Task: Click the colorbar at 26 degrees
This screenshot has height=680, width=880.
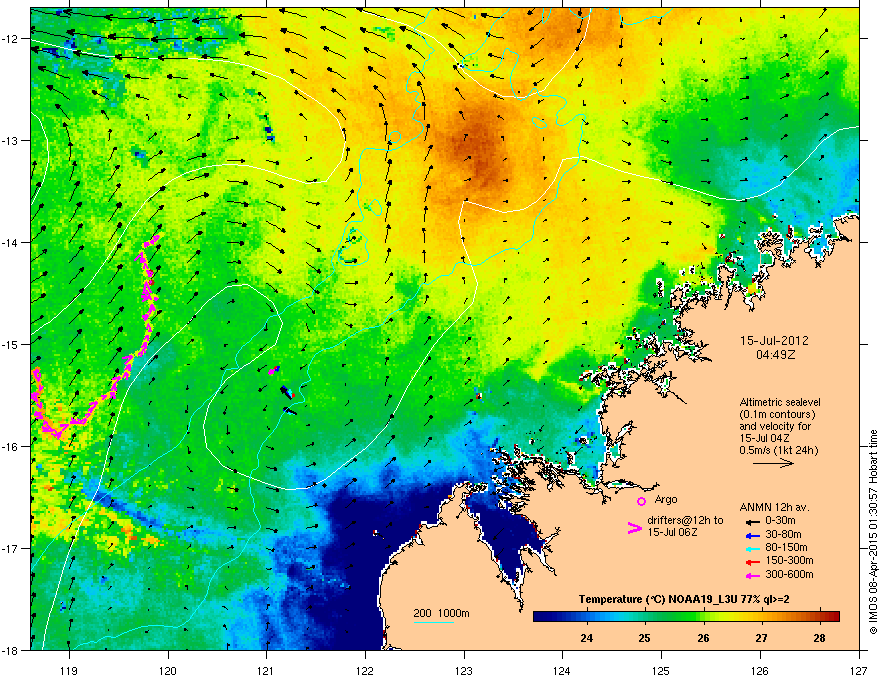Action: point(703,617)
